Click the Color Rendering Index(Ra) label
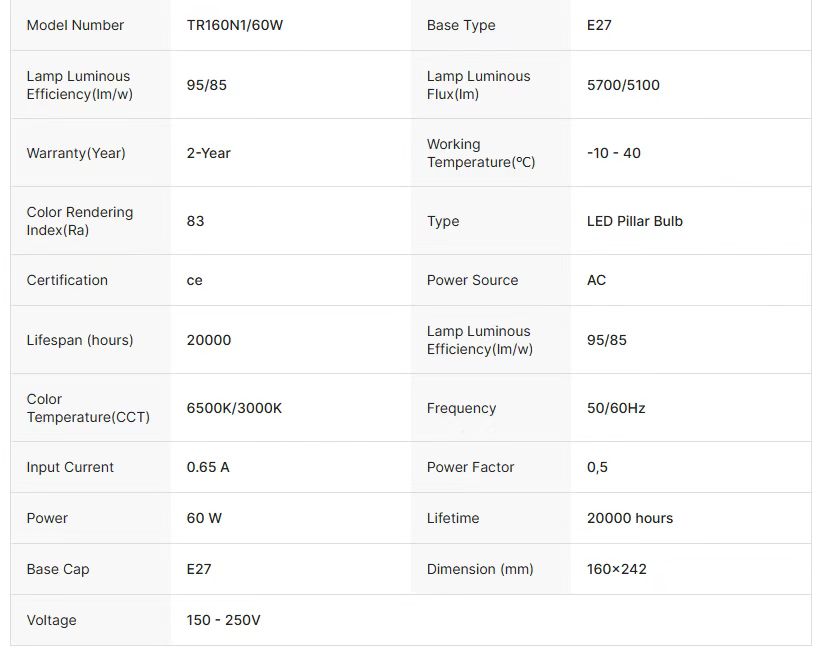The height and width of the screenshot is (655, 820). click(80, 221)
